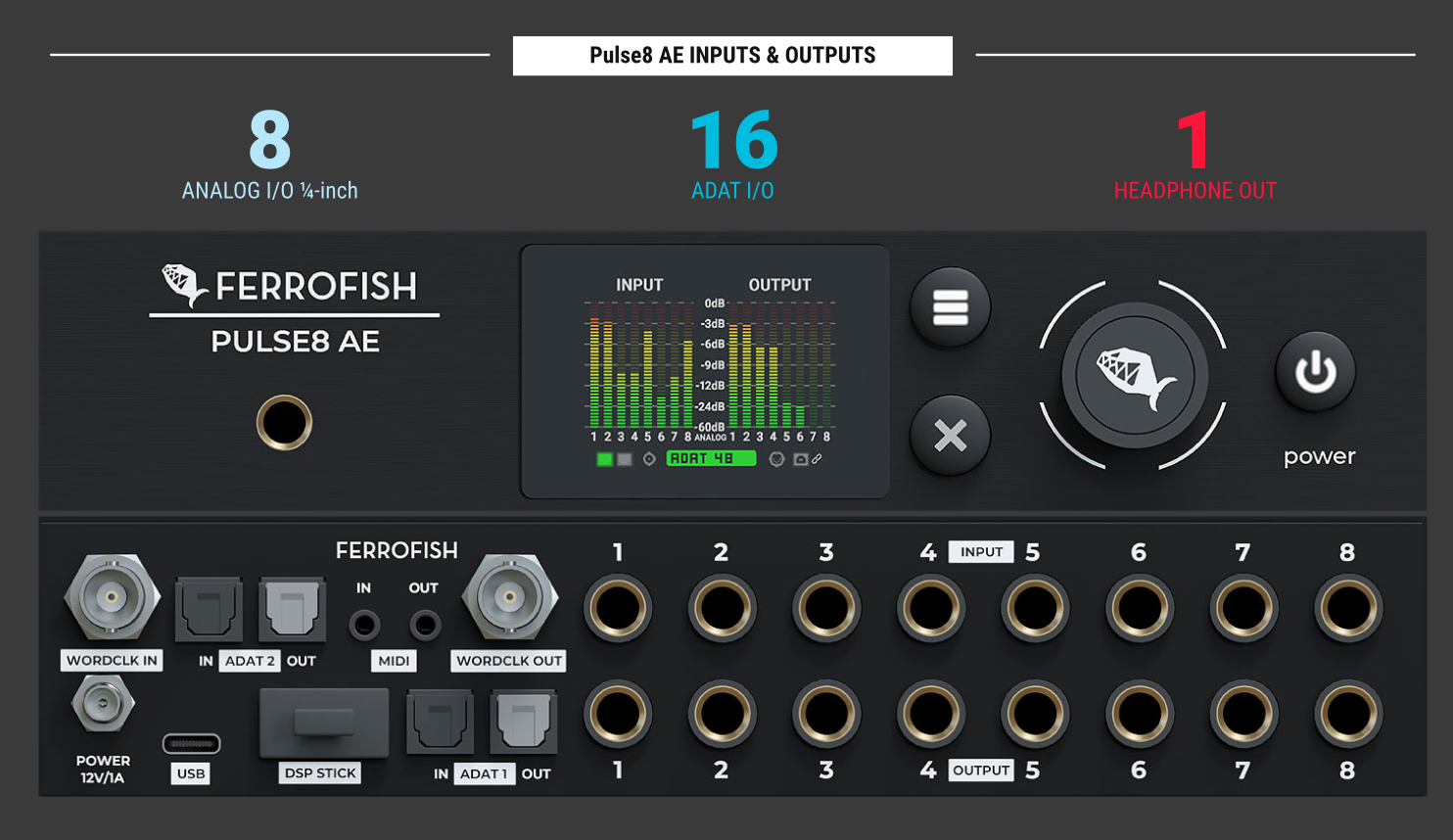The image size is (1453, 840).
Task: Click analog input jack 6
Action: (x=1140, y=608)
